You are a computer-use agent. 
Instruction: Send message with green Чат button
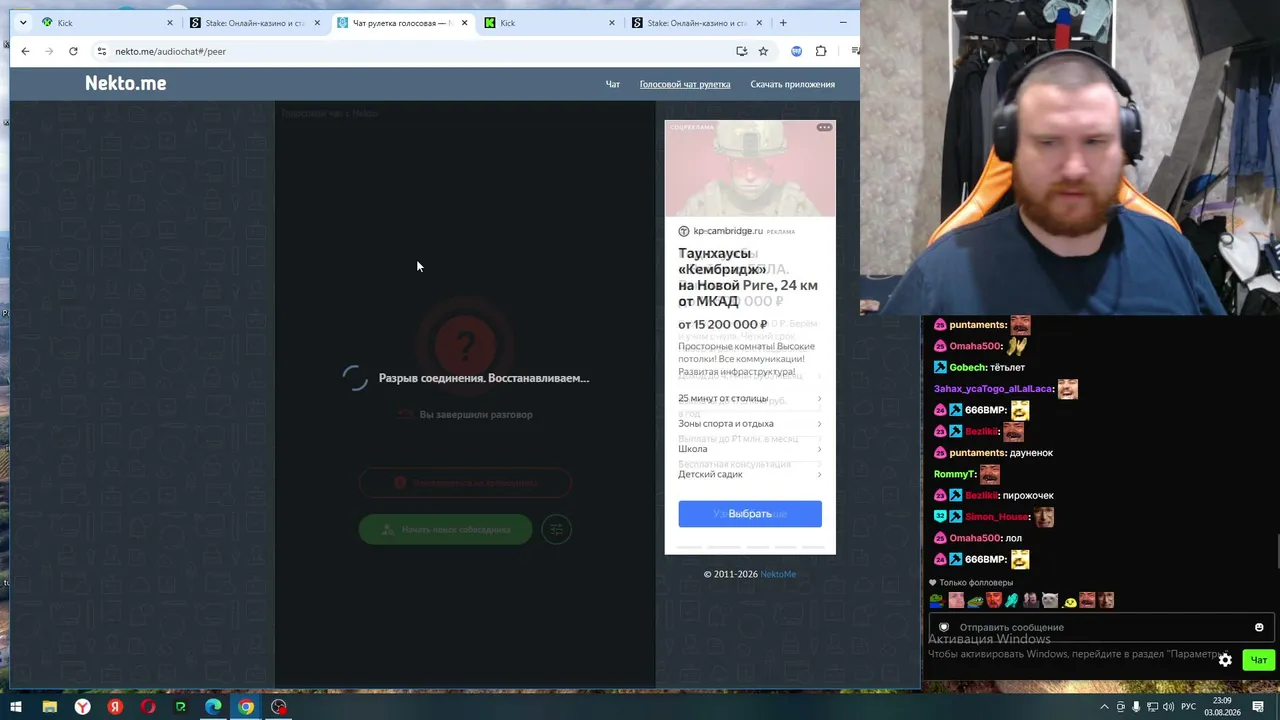pos(1259,660)
